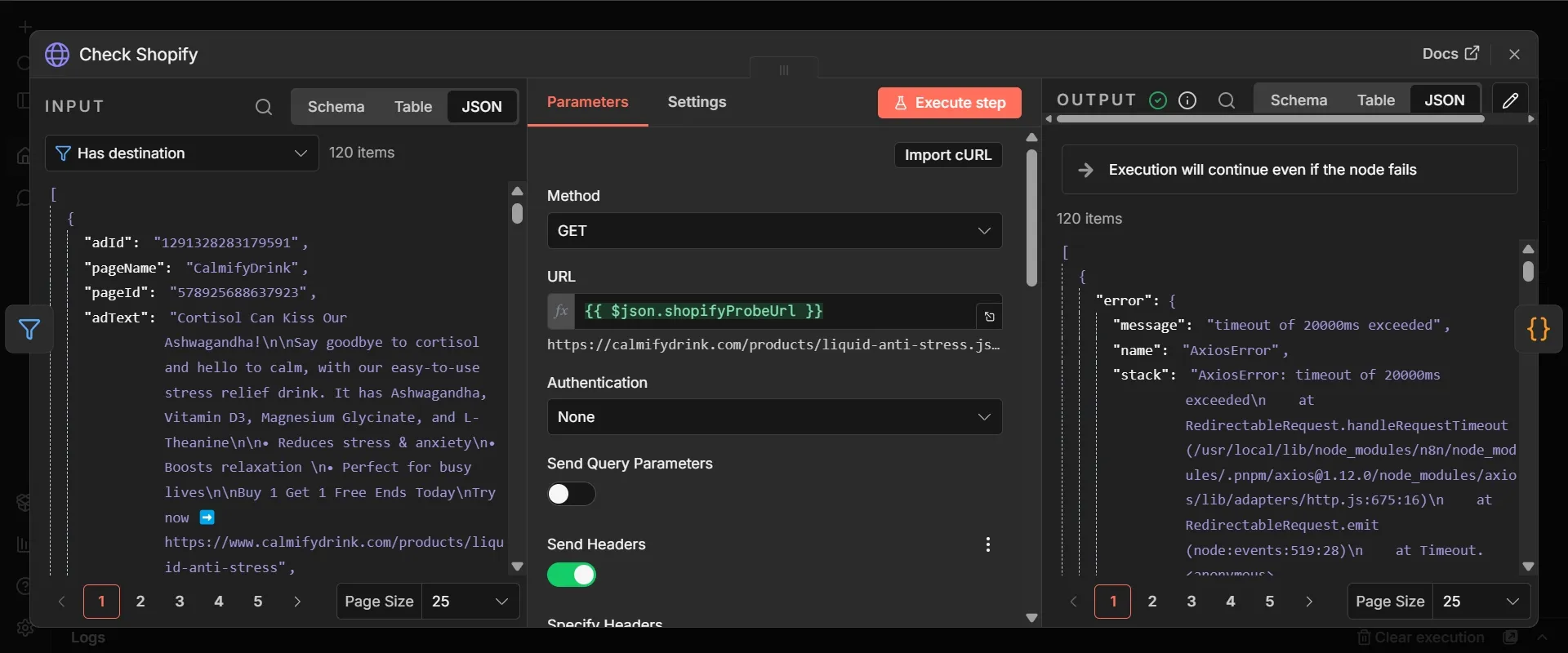This screenshot has height=653, width=1568.
Task: Close the Check Shopify node dialog
Action: pos(1515,54)
